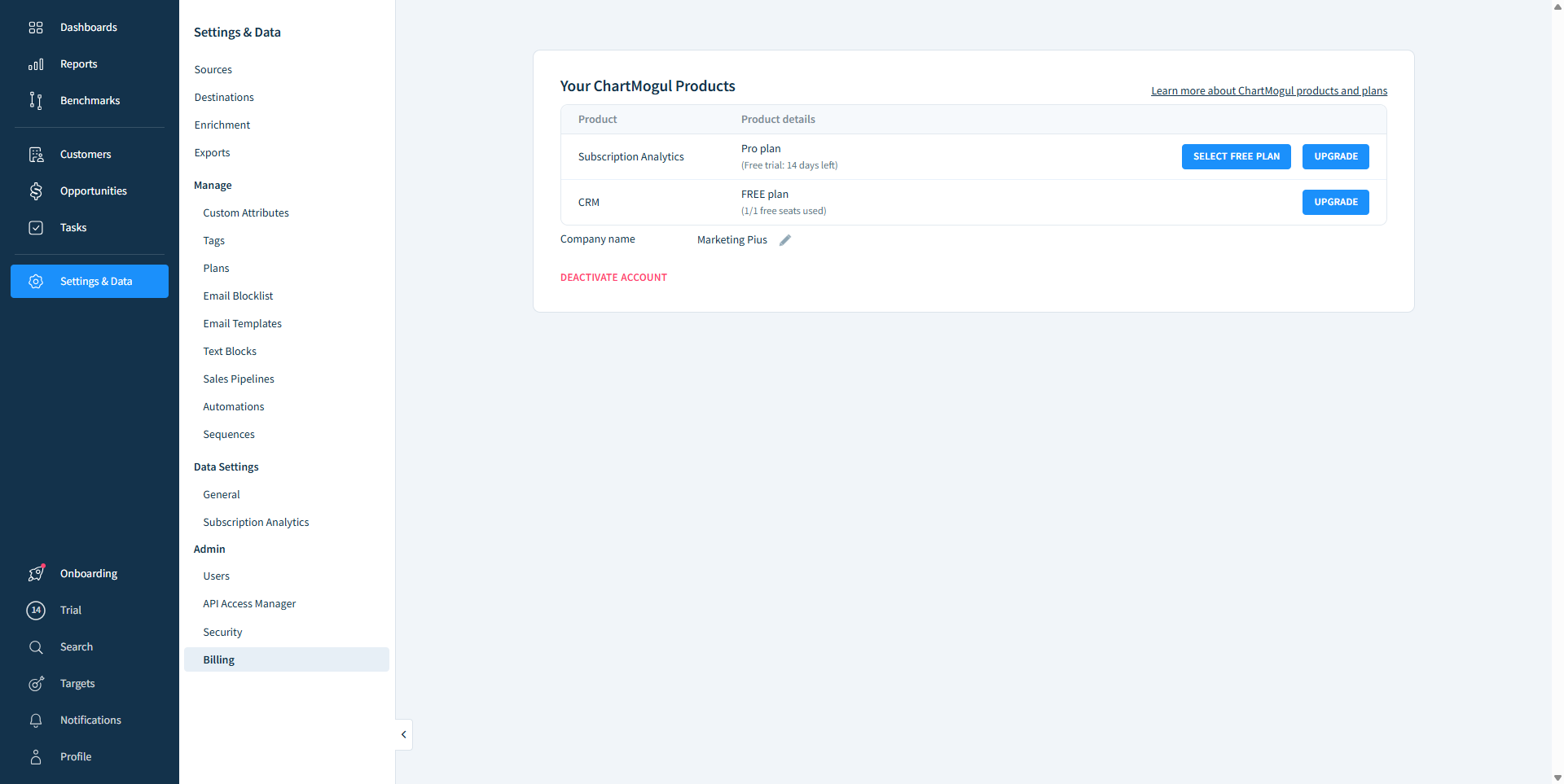Click the Trial 14 days badge
The height and width of the screenshot is (784, 1564).
36,611
